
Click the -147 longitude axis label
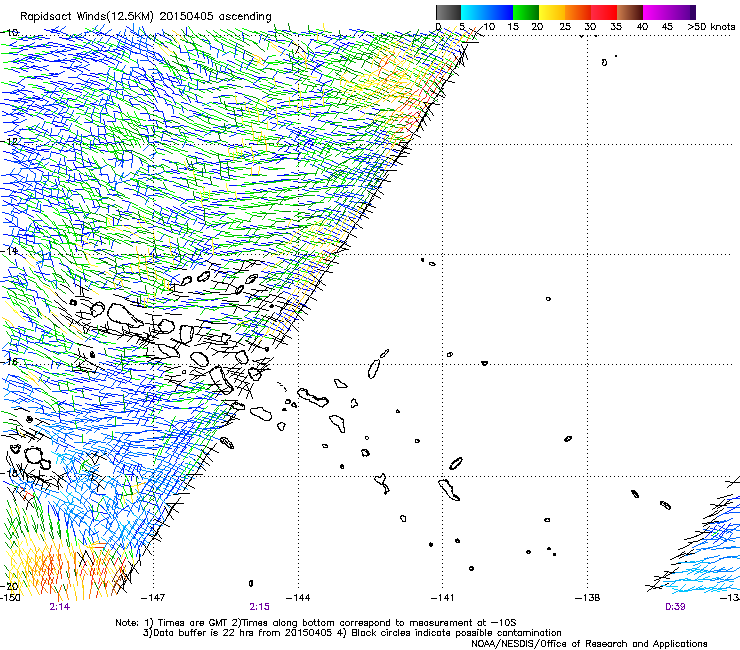[x=153, y=598]
